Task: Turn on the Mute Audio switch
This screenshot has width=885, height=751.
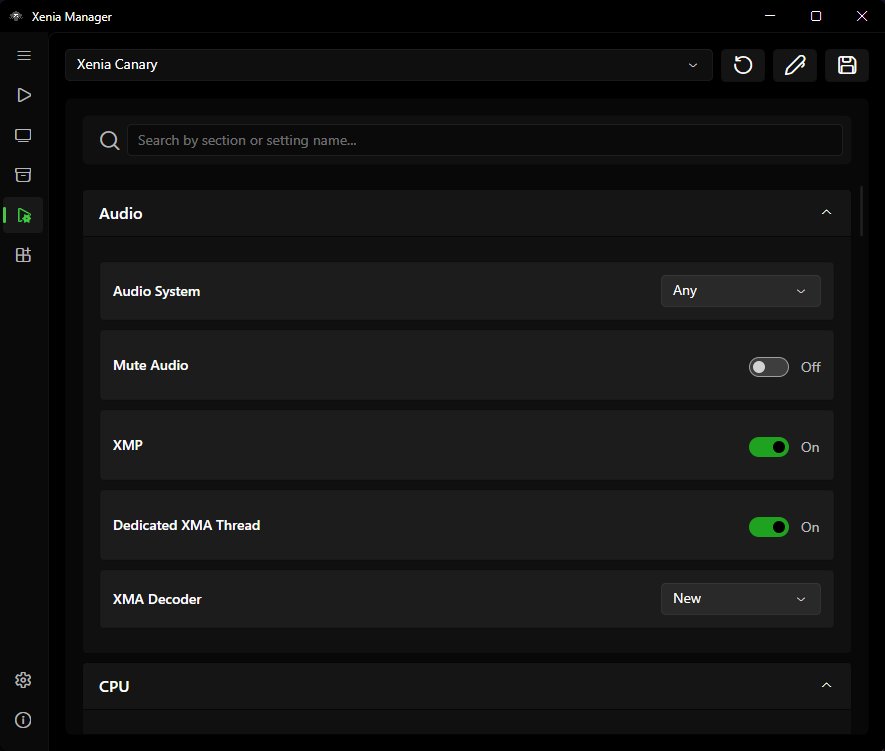Action: point(769,367)
